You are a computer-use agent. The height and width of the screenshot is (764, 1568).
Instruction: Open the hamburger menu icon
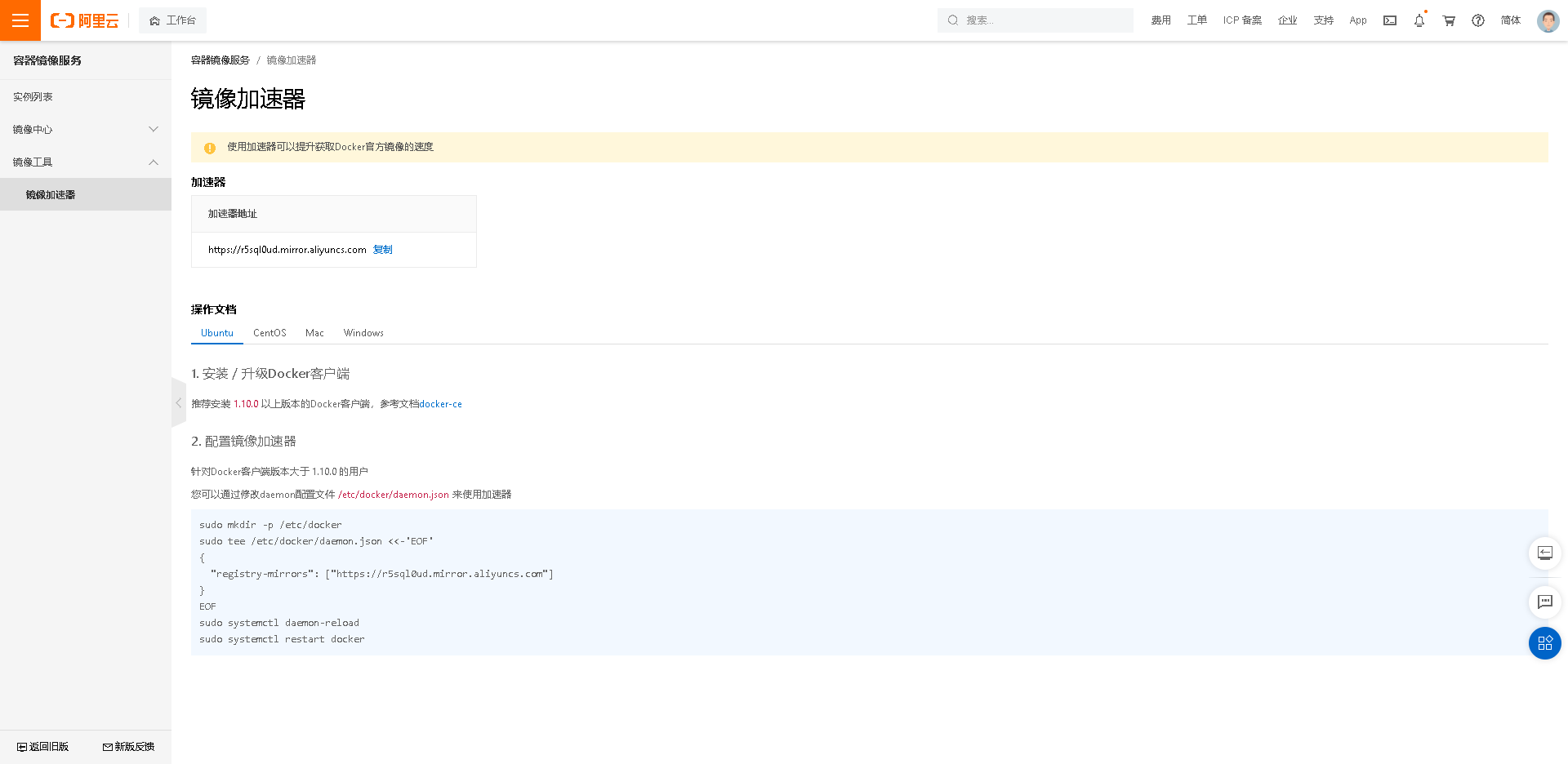[x=20, y=20]
